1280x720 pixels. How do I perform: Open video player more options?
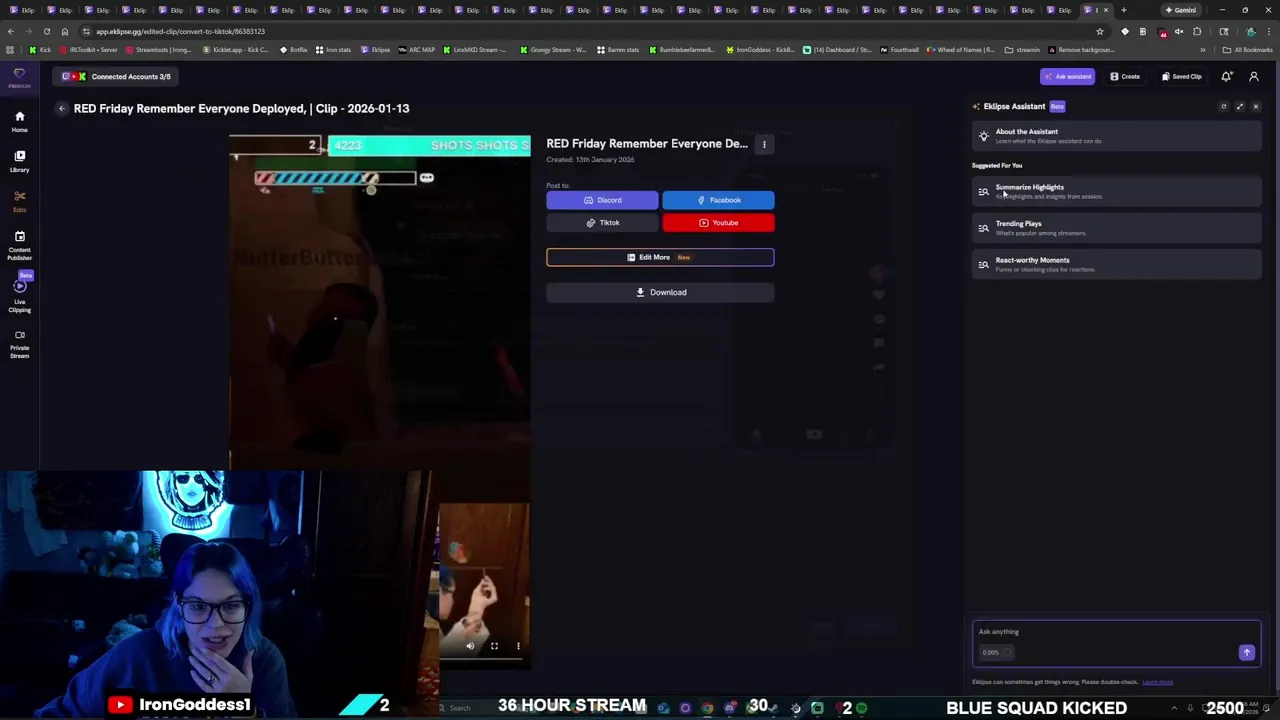[518, 646]
